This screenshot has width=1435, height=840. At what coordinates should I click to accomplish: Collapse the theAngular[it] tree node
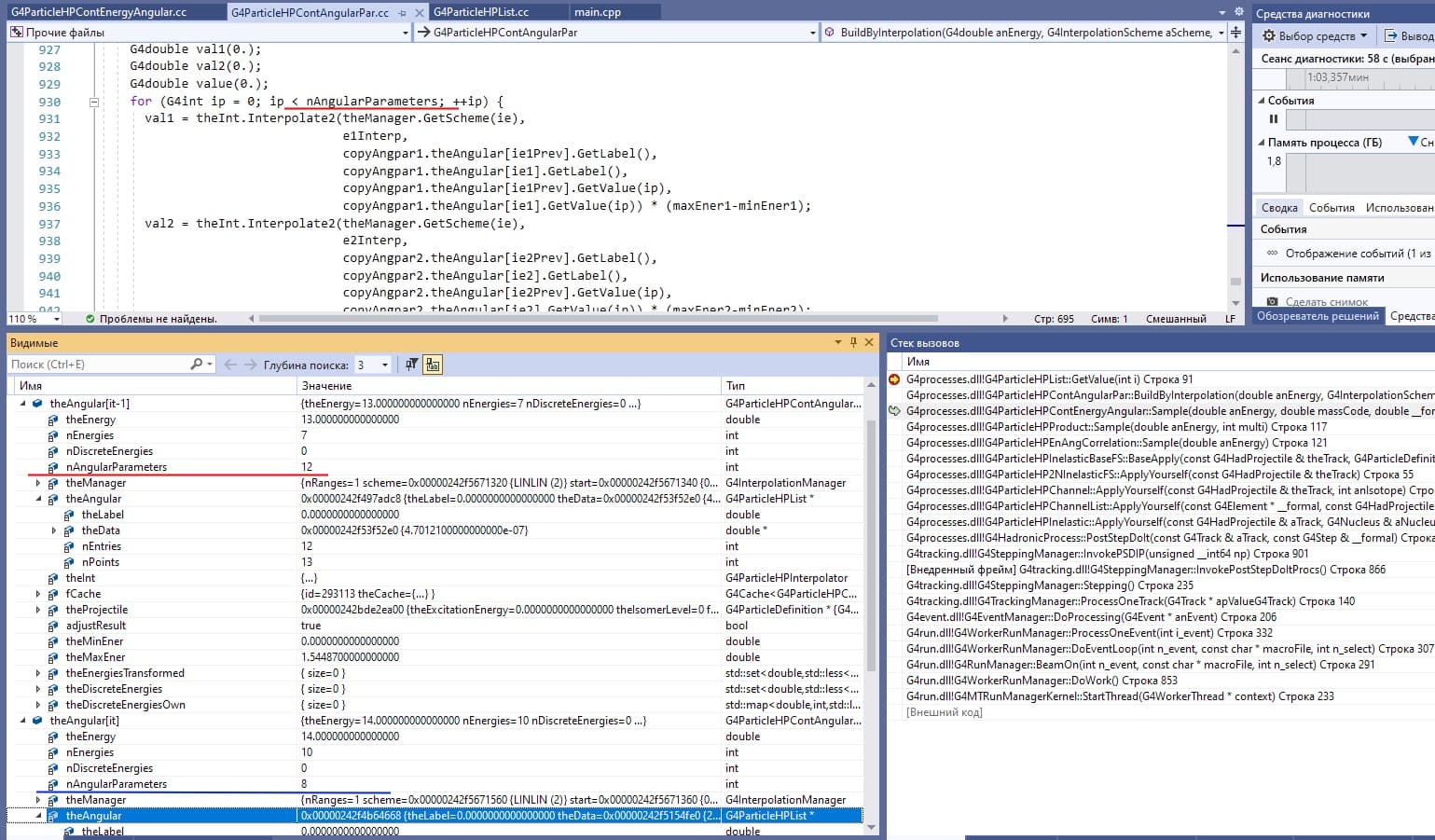(x=22, y=721)
